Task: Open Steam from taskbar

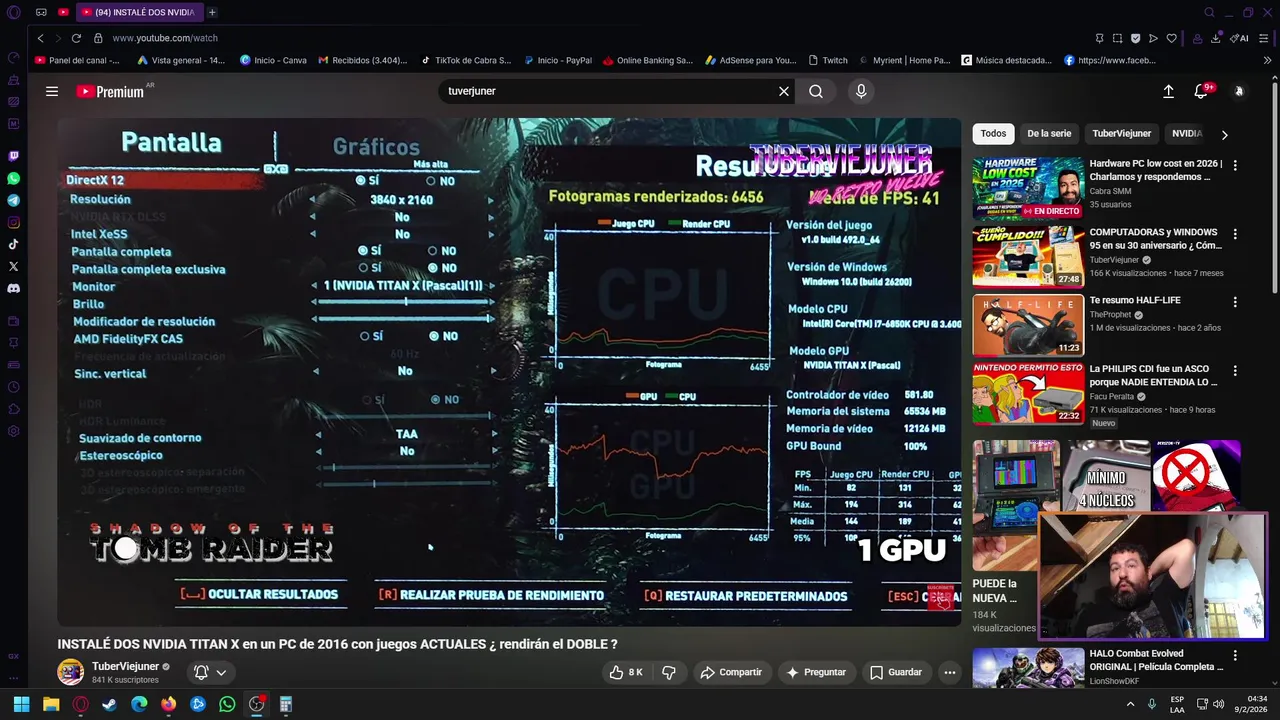Action: 109,704
